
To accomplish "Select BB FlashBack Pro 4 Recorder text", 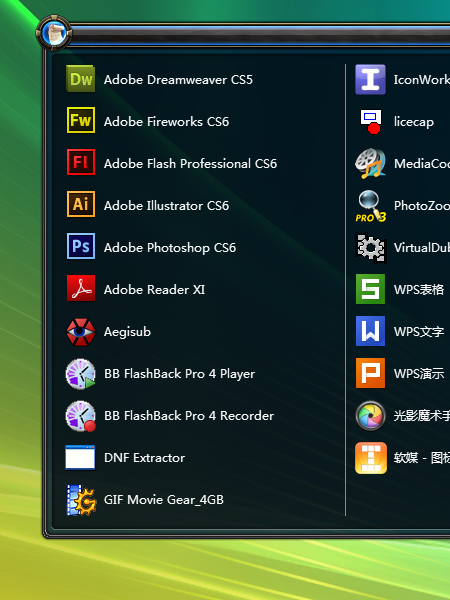I will [189, 416].
